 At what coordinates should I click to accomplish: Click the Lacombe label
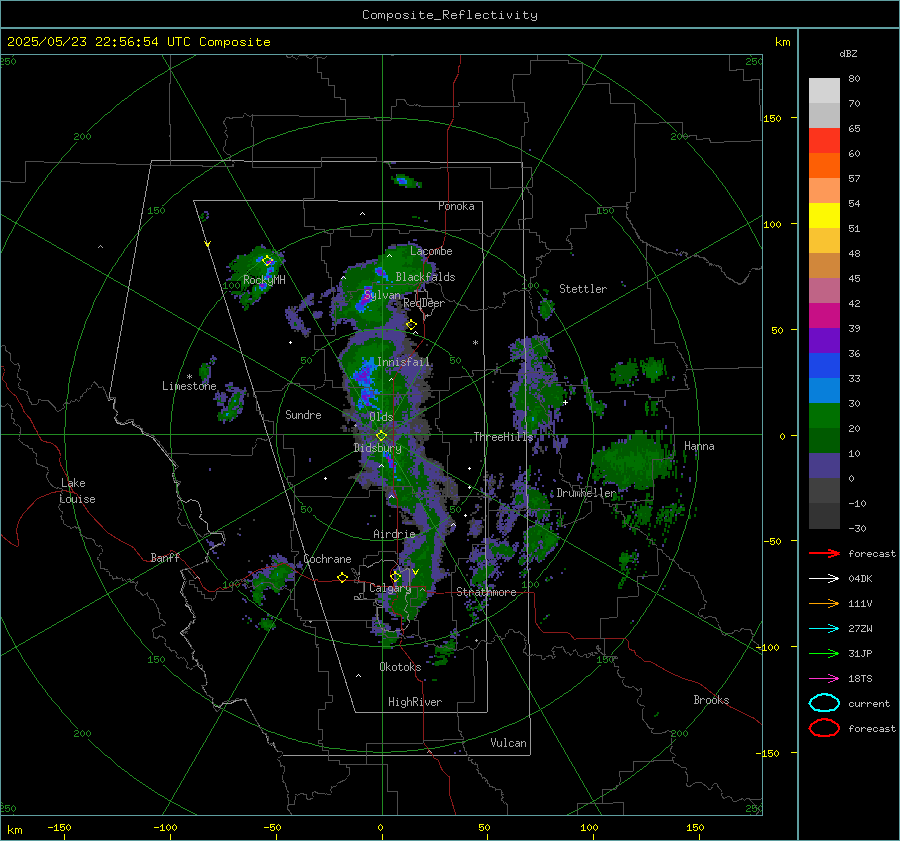[431, 251]
